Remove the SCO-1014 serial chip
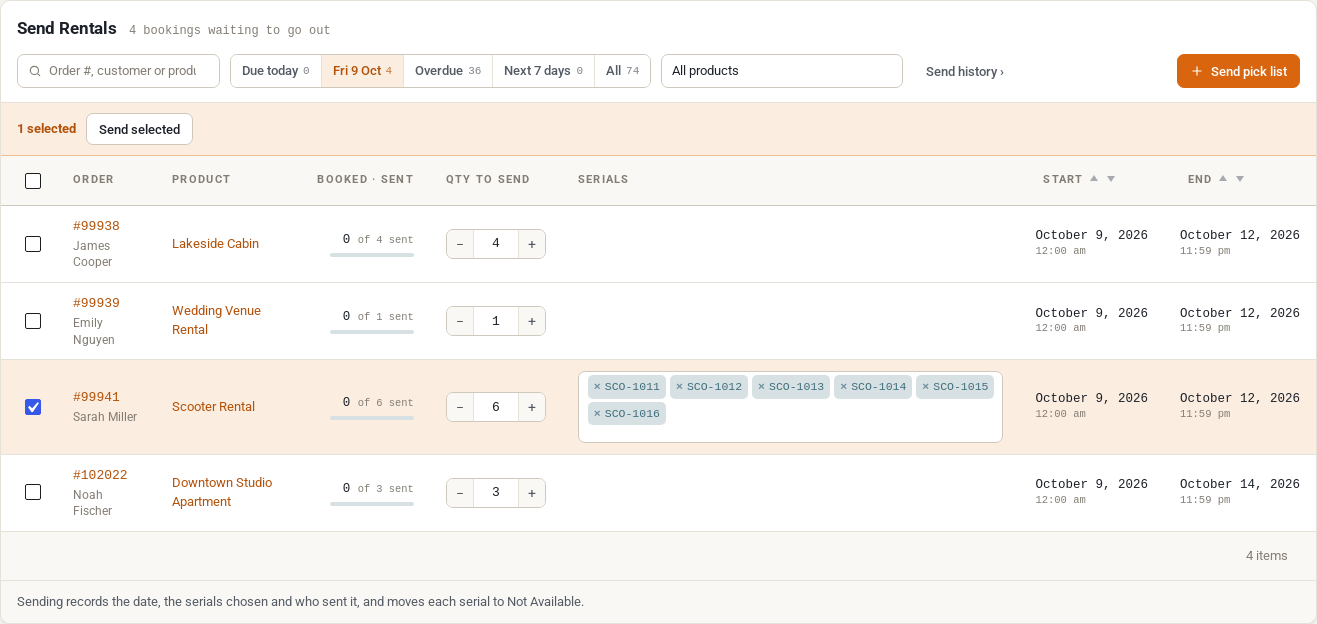The width and height of the screenshot is (1317, 624). (843, 387)
